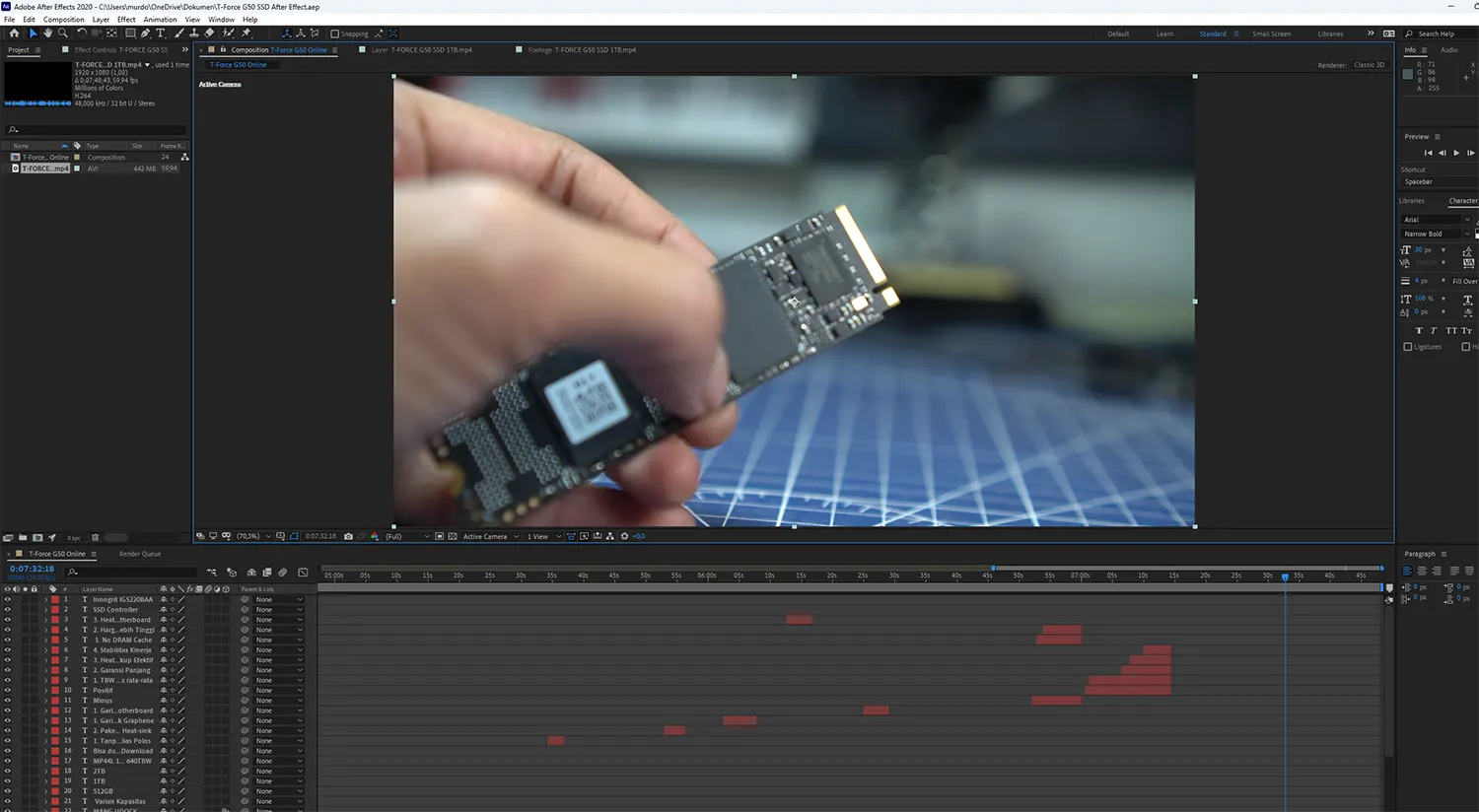Enable Snapping in the toolbar
The width and height of the screenshot is (1479, 812).
[335, 33]
